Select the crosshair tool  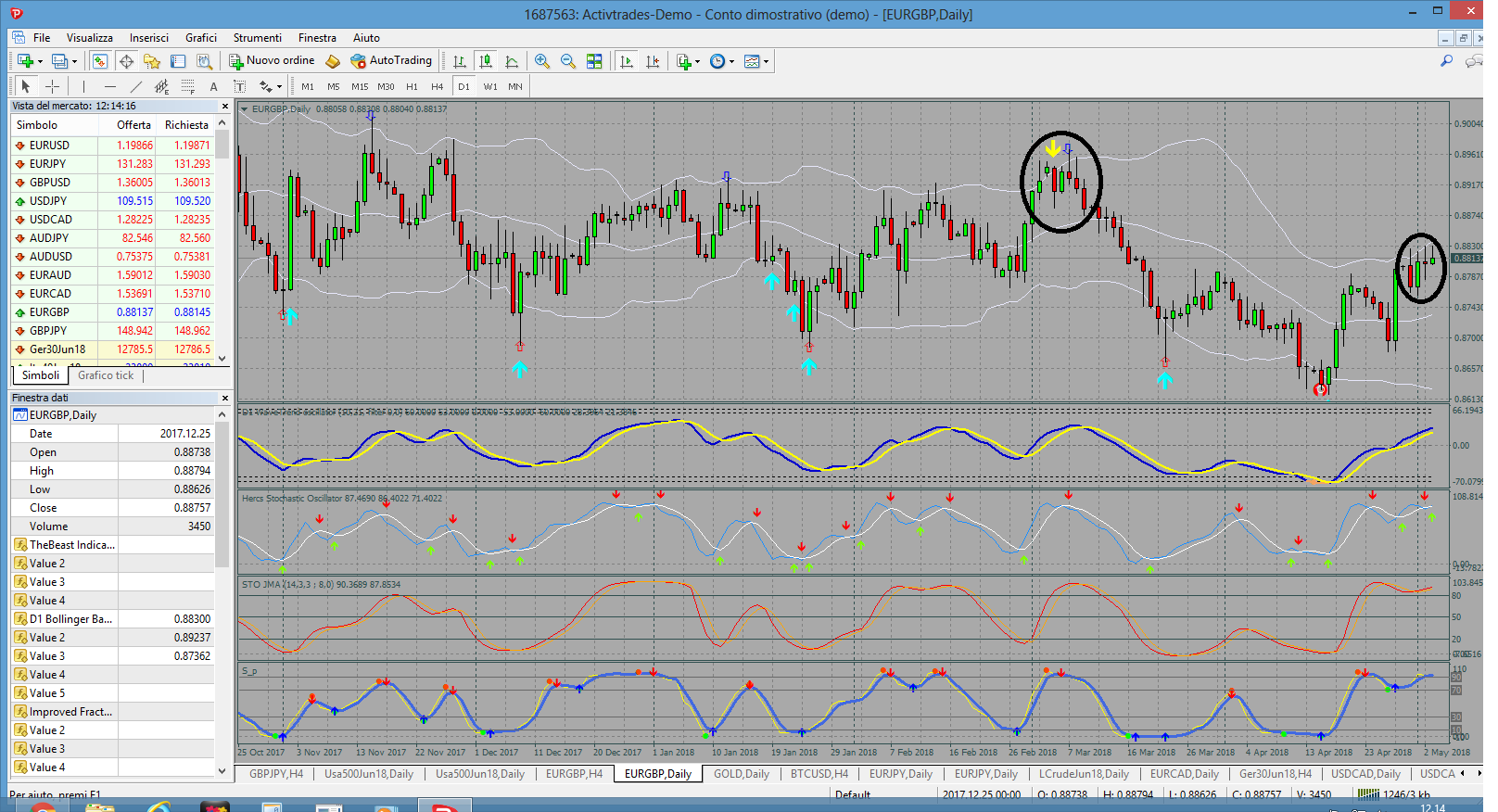pyautogui.click(x=52, y=86)
